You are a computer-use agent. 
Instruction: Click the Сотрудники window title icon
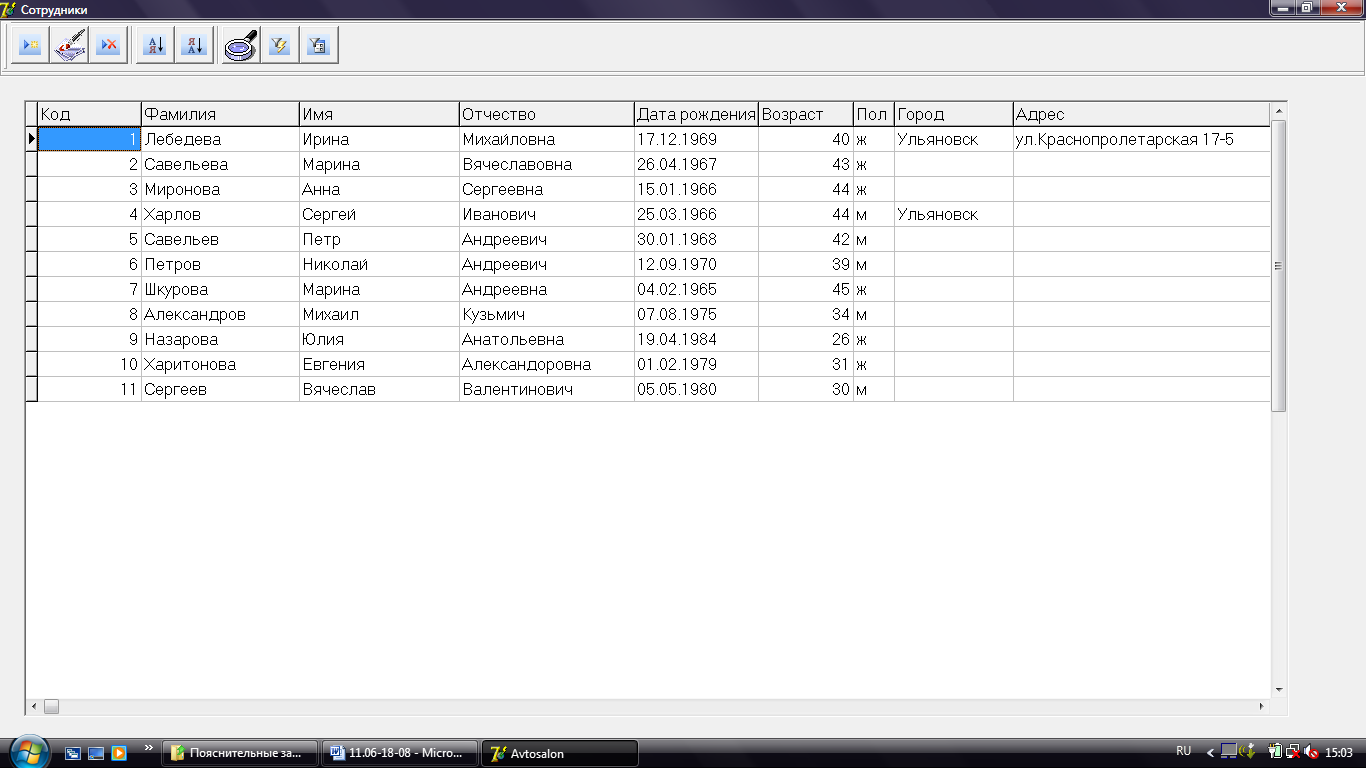[x=9, y=8]
